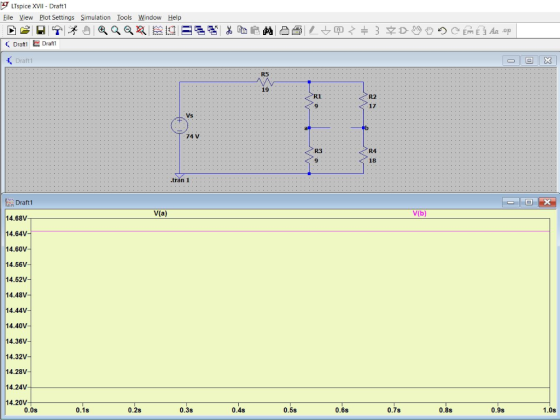This screenshot has height=420, width=560.
Task: Click the Drag hand icon
Action: click(x=429, y=31)
